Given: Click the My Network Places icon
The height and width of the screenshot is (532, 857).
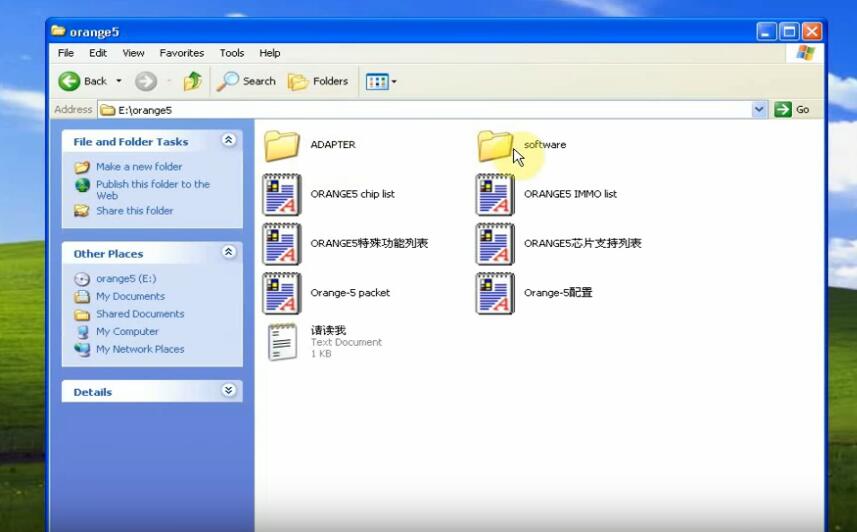Looking at the screenshot, I should (x=82, y=349).
